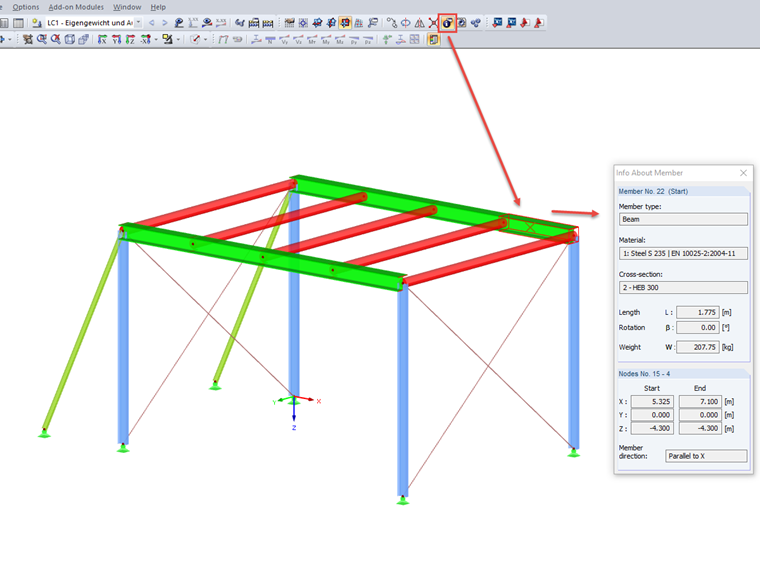The height and width of the screenshot is (570, 760).
Task: Click the view in X direction icon
Action: click(102, 40)
